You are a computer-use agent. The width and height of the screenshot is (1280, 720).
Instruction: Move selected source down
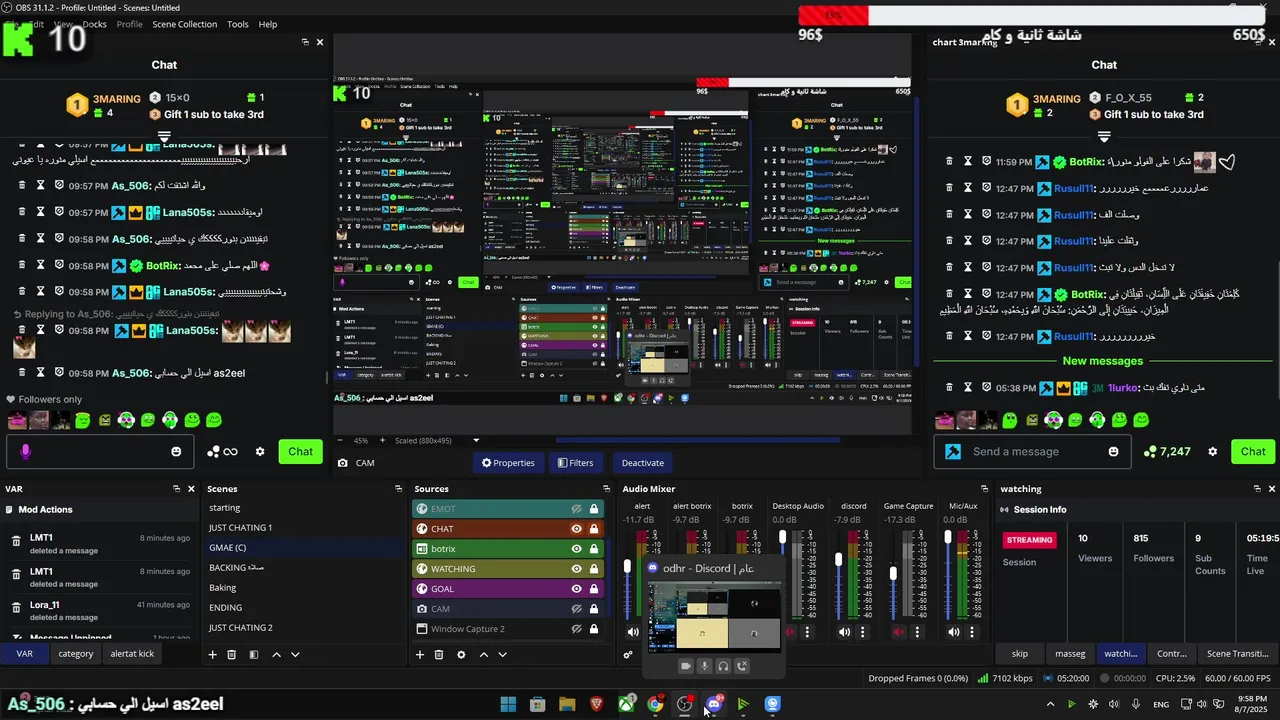tap(502, 655)
